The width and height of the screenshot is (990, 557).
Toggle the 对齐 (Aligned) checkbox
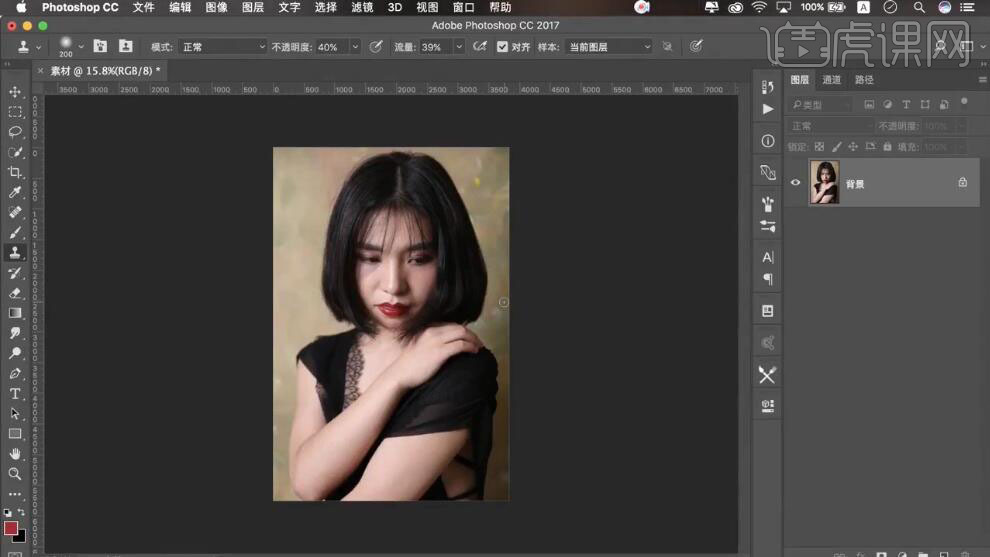pyautogui.click(x=503, y=47)
